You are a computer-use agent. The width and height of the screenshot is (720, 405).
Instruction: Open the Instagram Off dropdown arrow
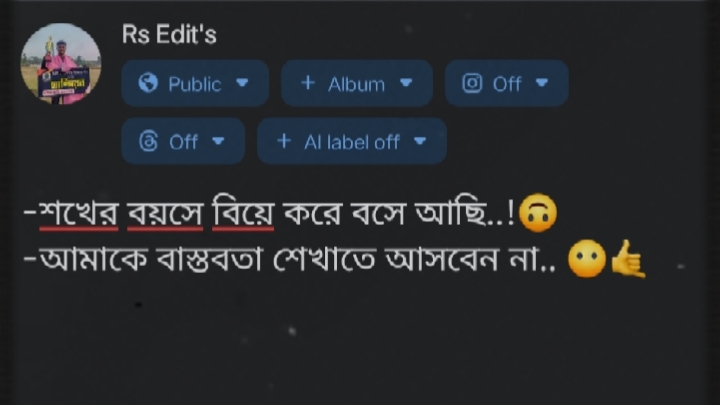542,83
